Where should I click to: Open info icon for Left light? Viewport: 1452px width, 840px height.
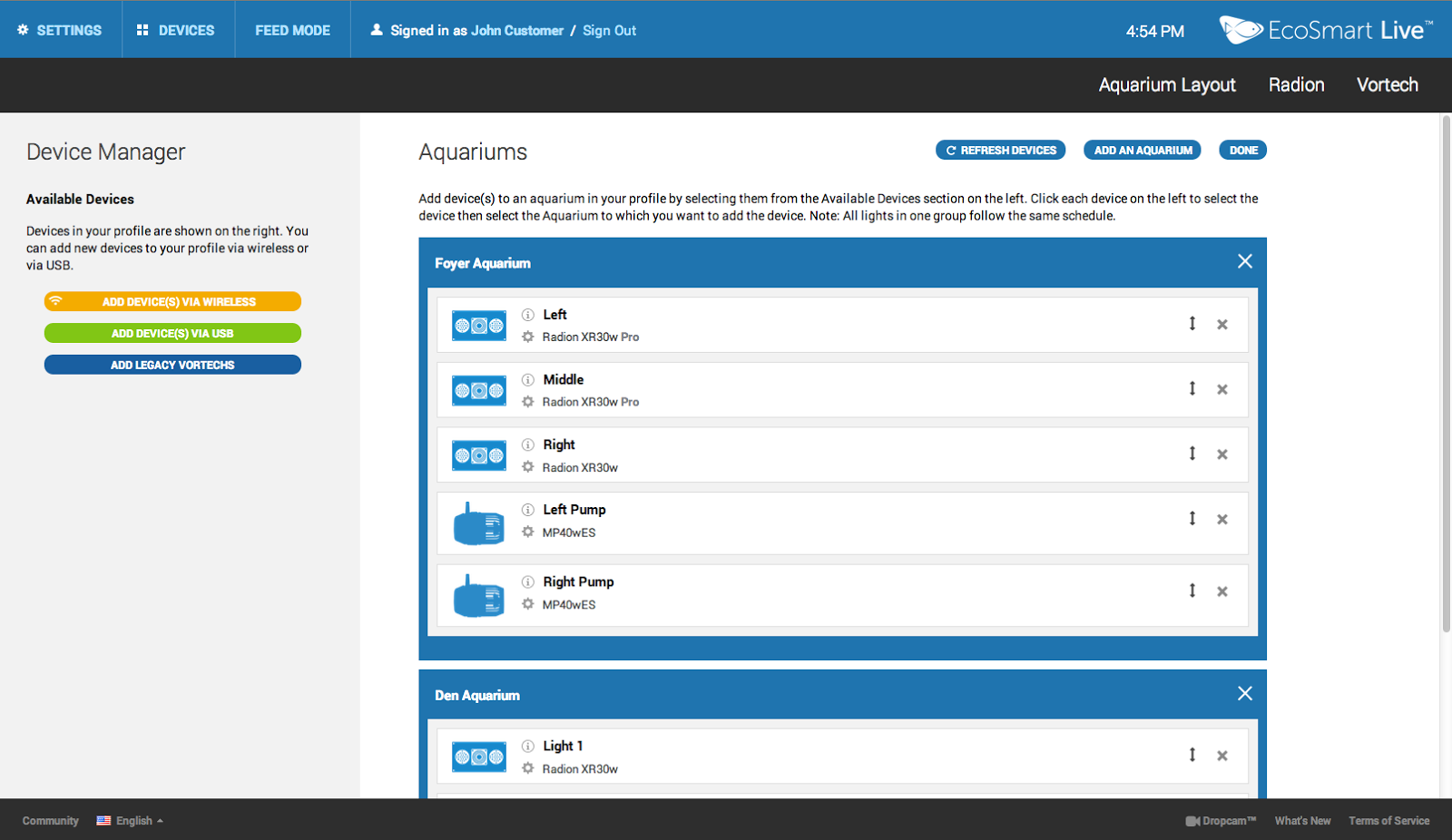528,315
